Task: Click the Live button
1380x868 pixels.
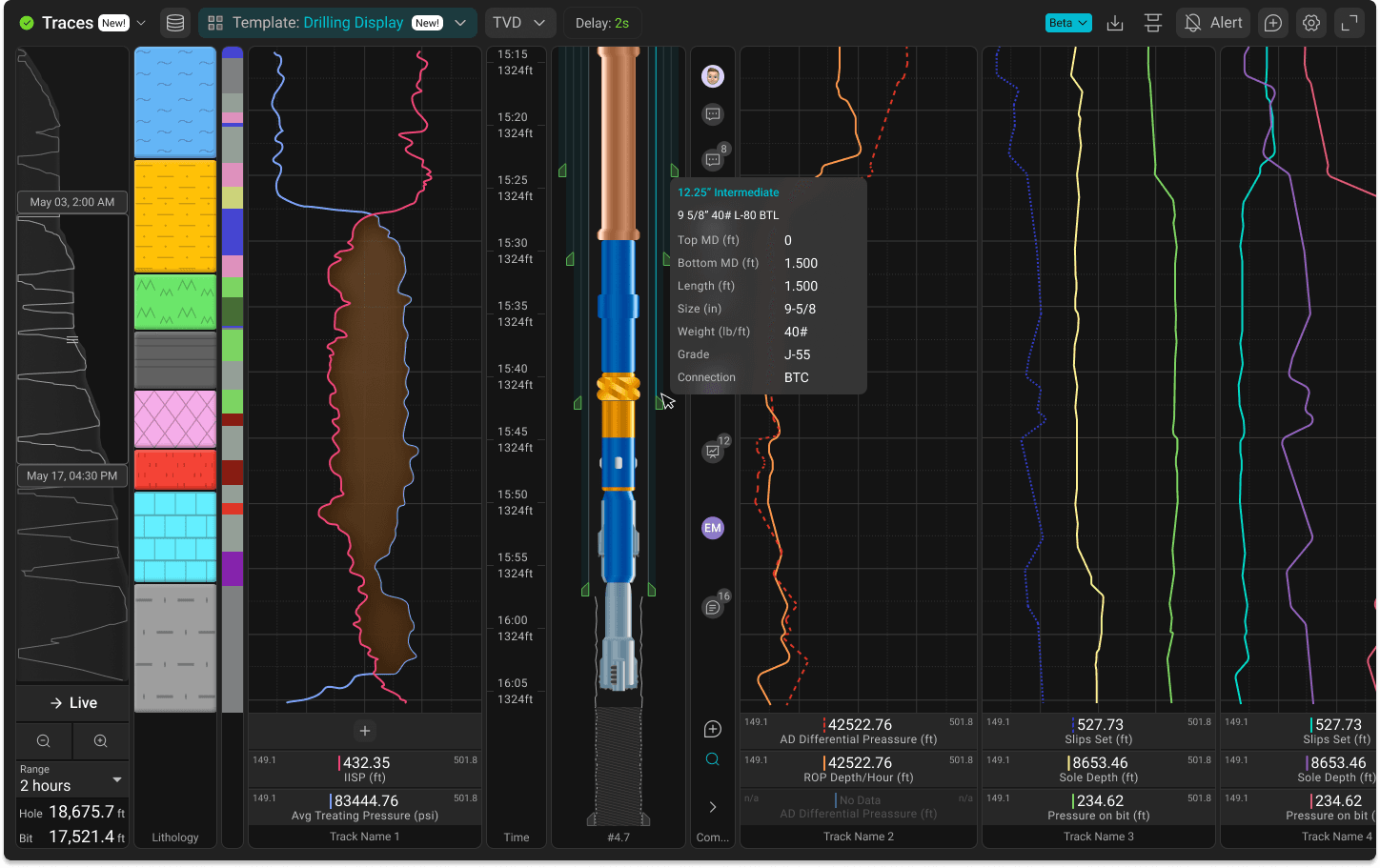Action: point(72,703)
